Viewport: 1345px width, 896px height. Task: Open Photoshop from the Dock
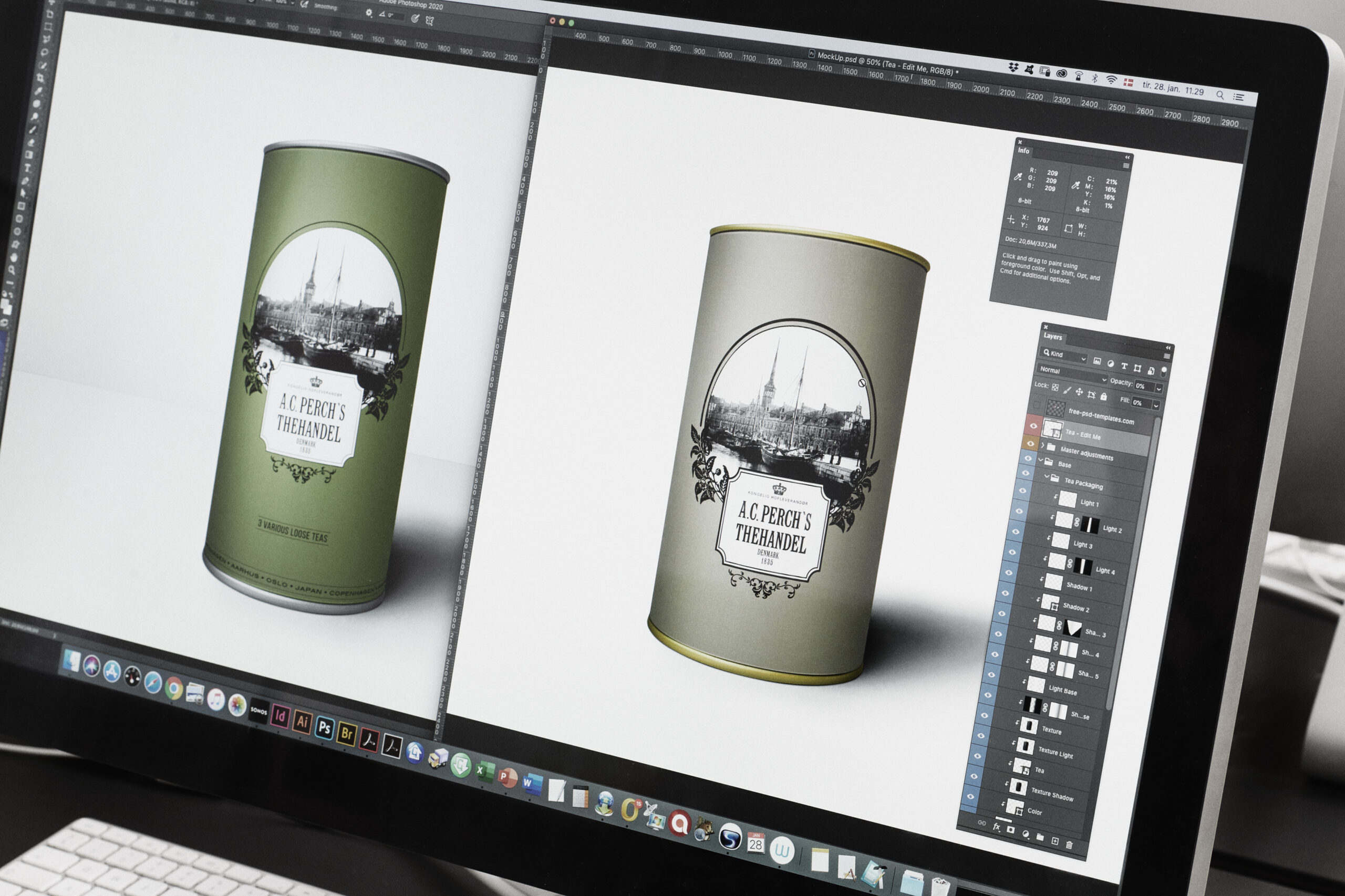[x=324, y=727]
